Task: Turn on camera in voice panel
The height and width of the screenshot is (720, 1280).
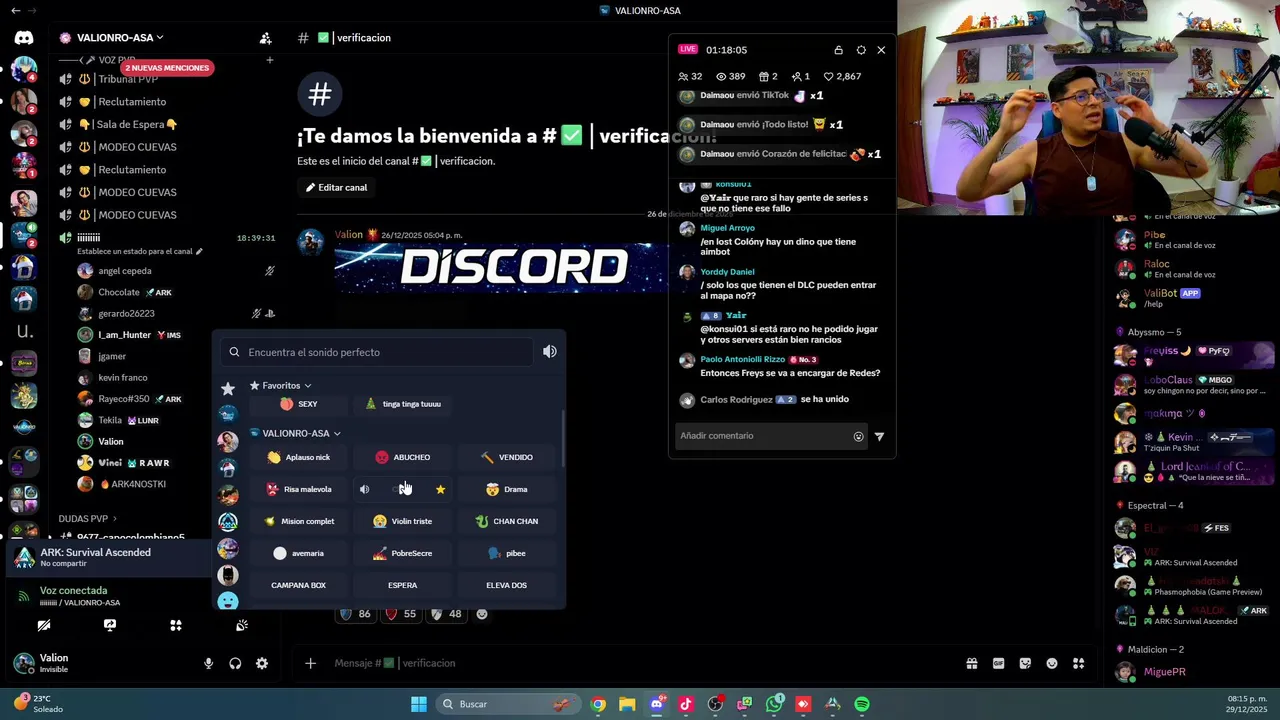Action: coord(44,625)
